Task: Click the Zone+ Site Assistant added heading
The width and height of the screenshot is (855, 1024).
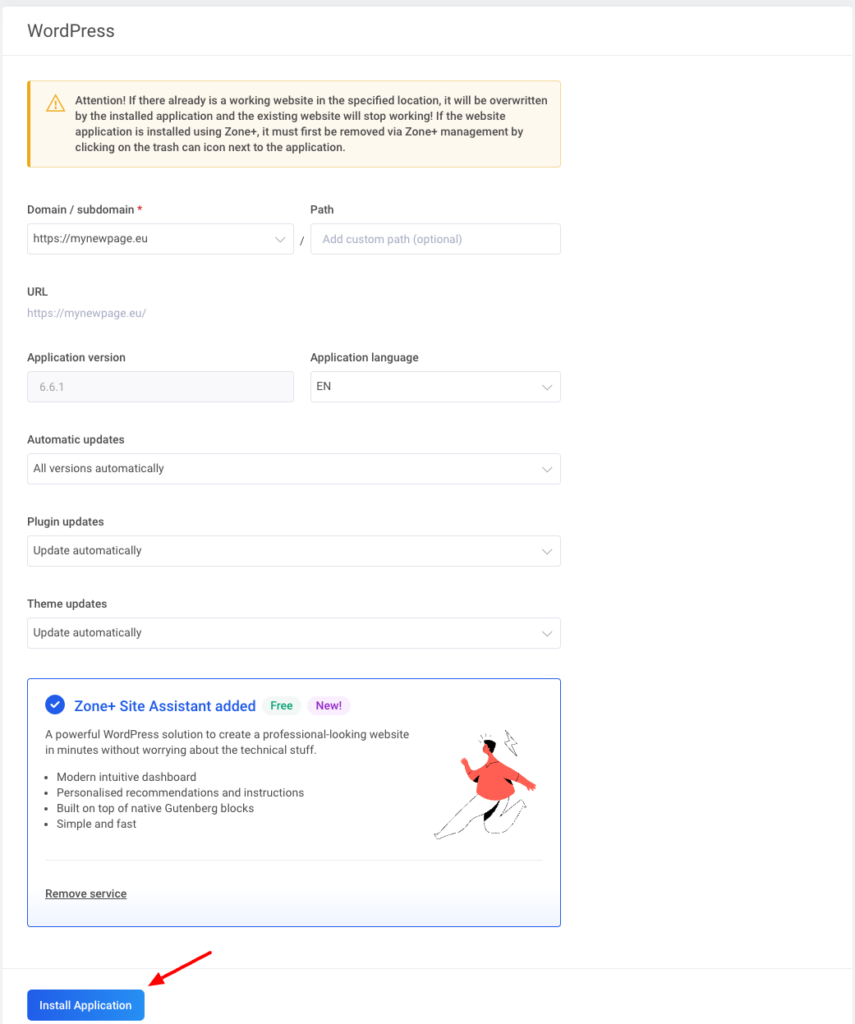Action: point(165,706)
